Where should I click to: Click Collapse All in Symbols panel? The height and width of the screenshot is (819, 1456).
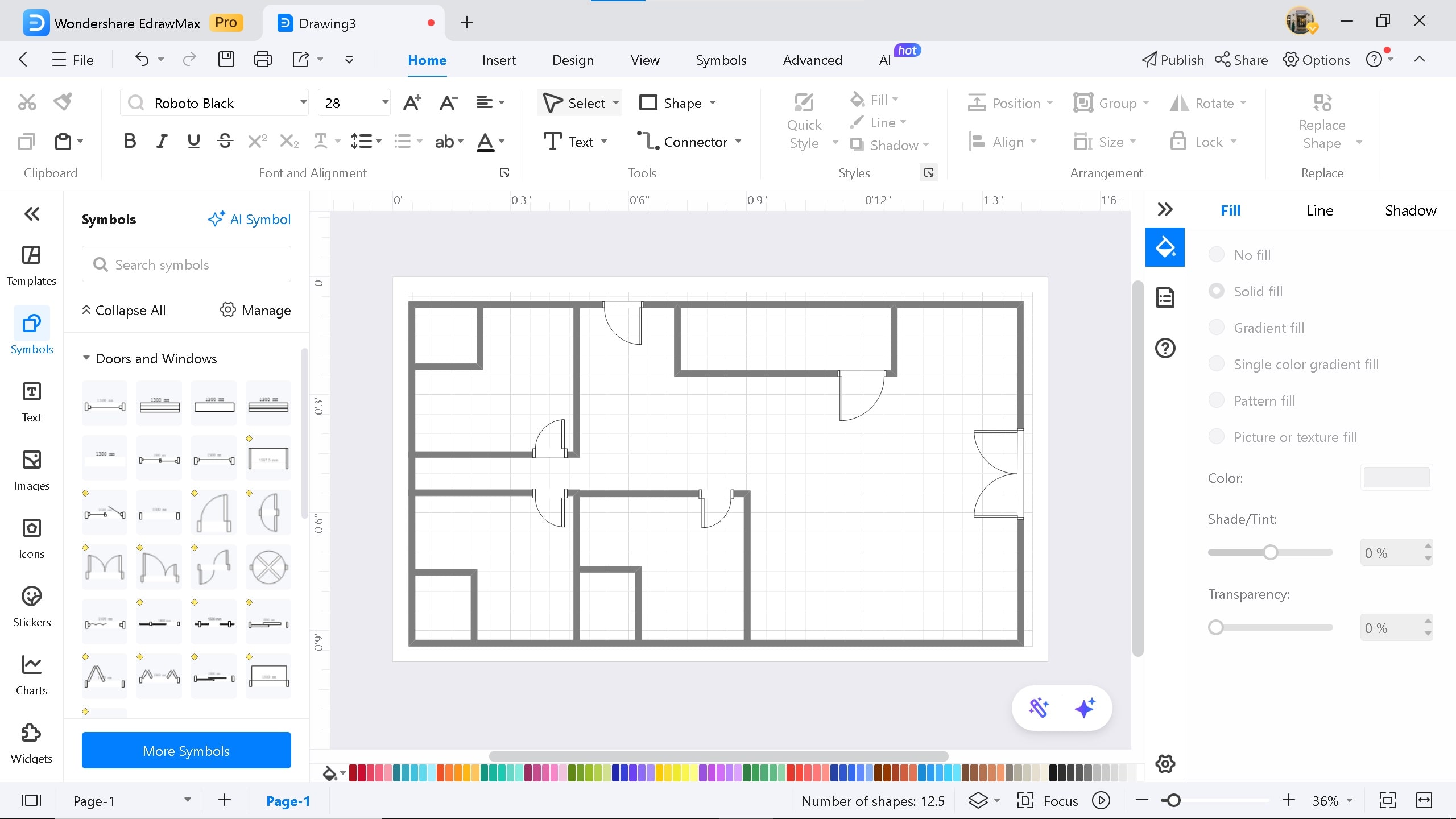tap(123, 310)
